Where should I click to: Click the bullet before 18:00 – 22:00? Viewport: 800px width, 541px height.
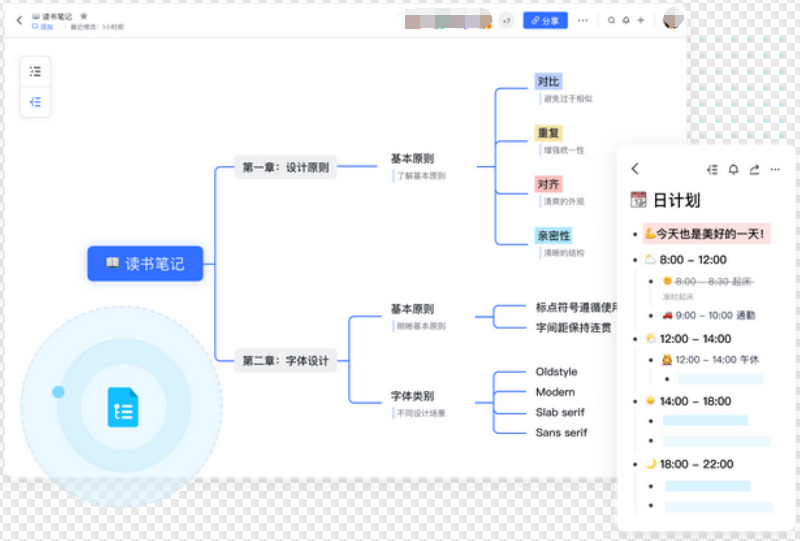coord(635,465)
